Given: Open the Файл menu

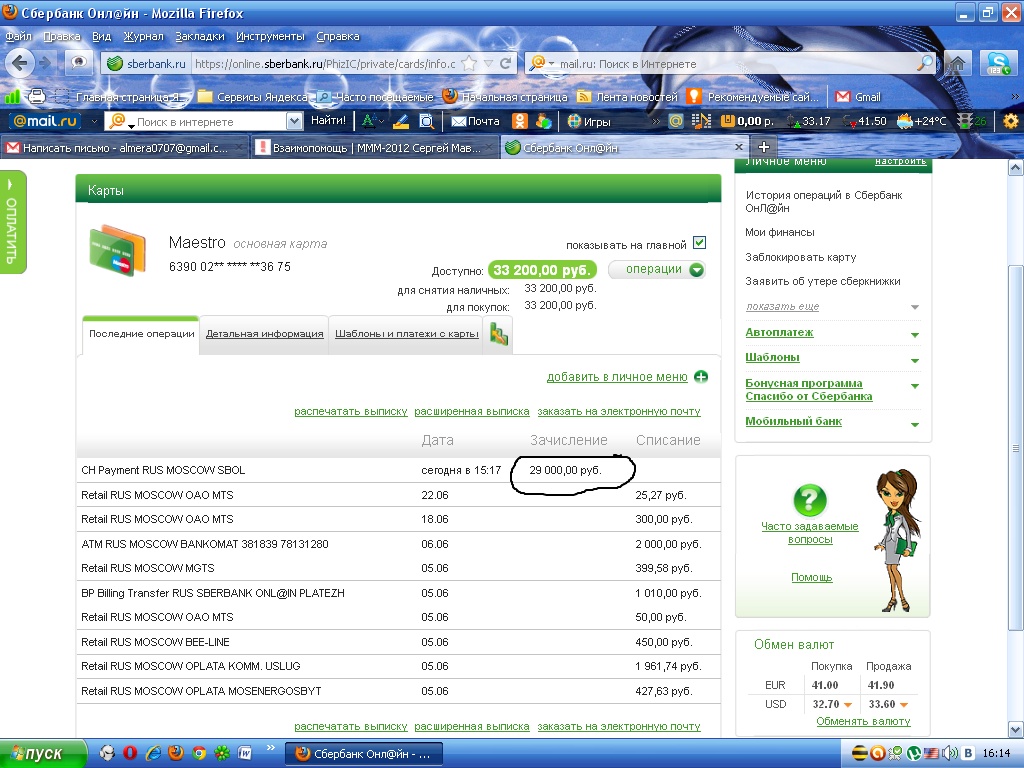Looking at the screenshot, I should (18, 37).
